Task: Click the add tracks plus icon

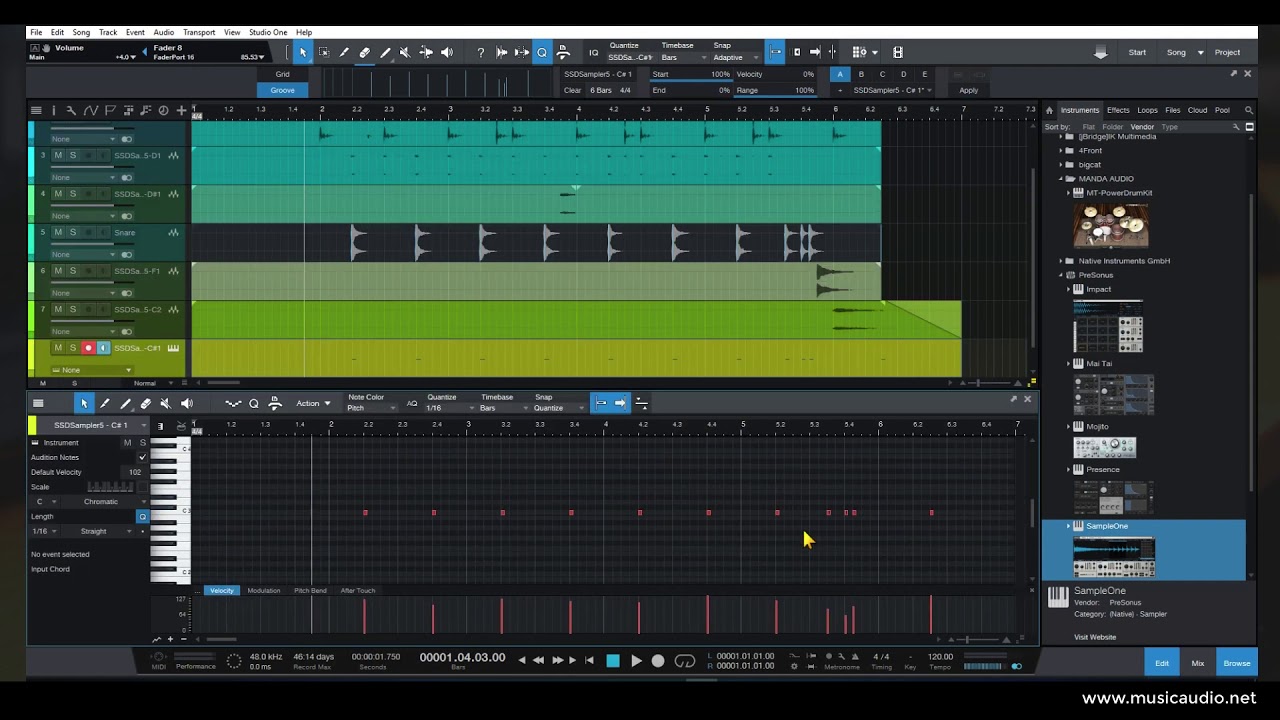Action: tap(181, 110)
